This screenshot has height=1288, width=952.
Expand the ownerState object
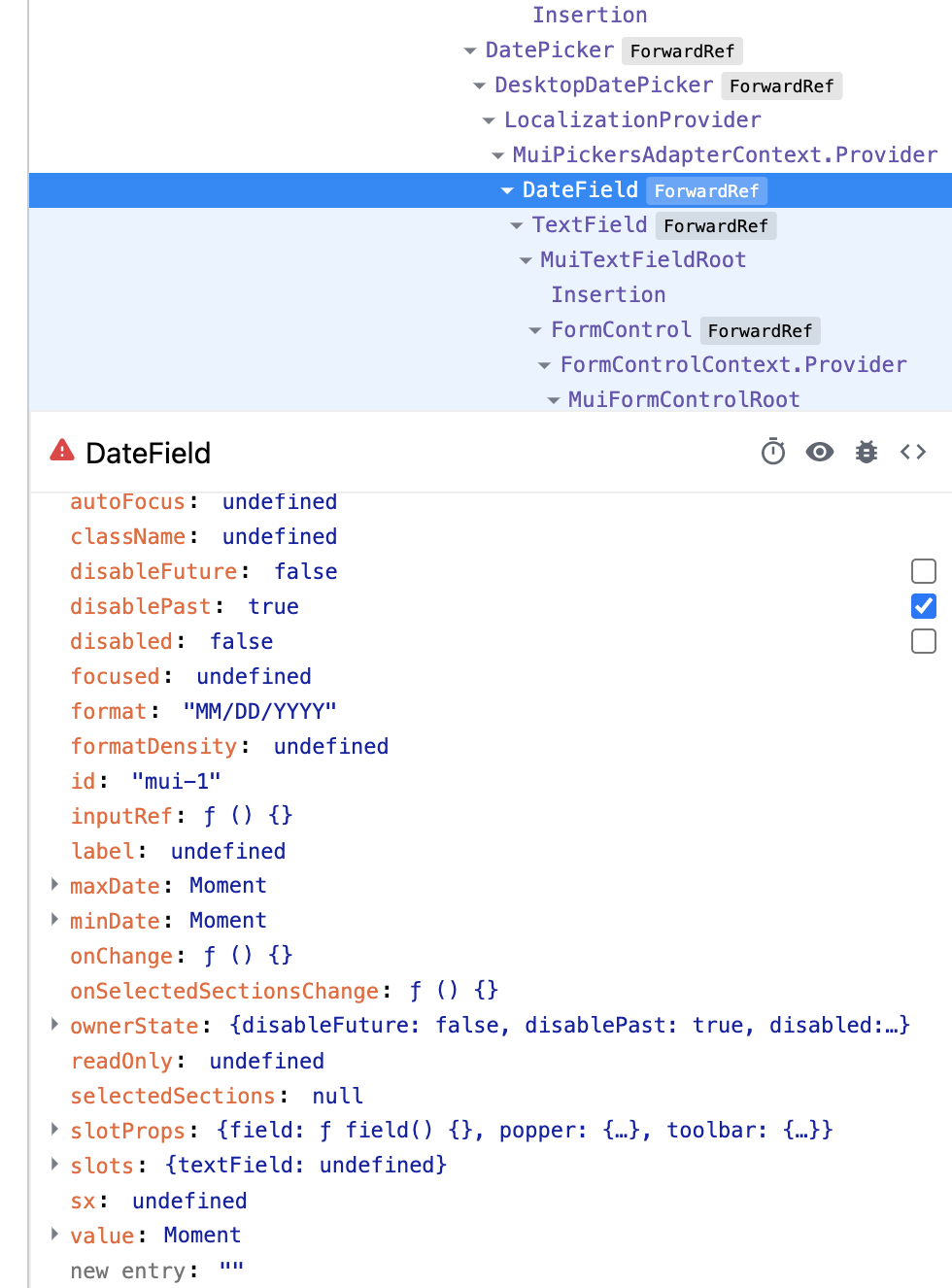click(54, 1025)
